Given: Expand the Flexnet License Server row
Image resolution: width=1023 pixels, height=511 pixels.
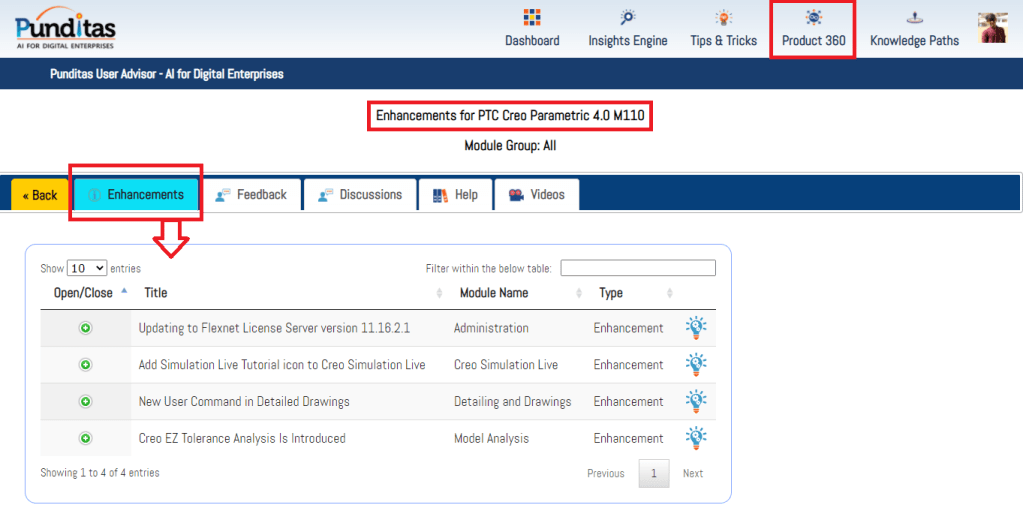Looking at the screenshot, I should (86, 328).
